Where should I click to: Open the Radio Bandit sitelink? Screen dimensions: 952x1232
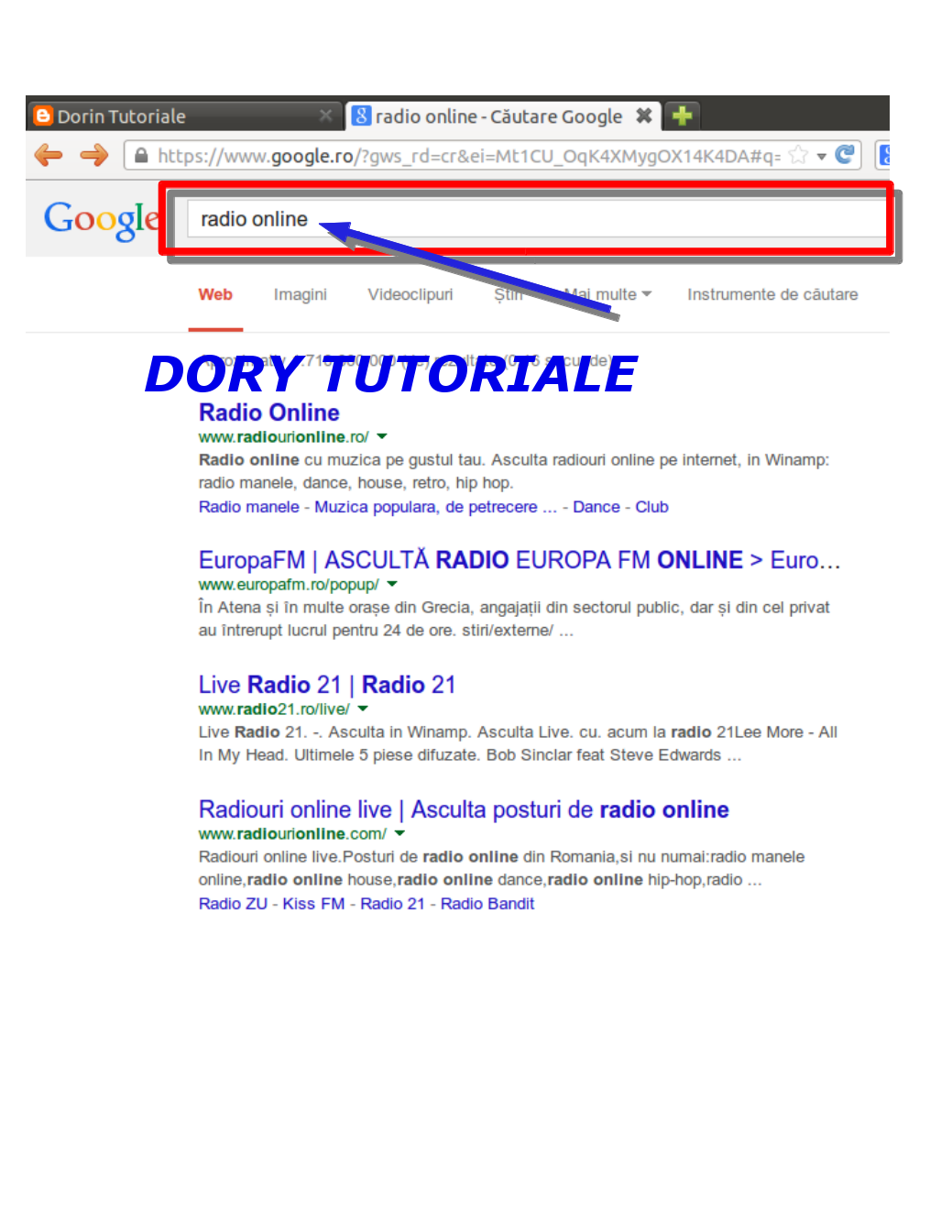click(x=487, y=904)
